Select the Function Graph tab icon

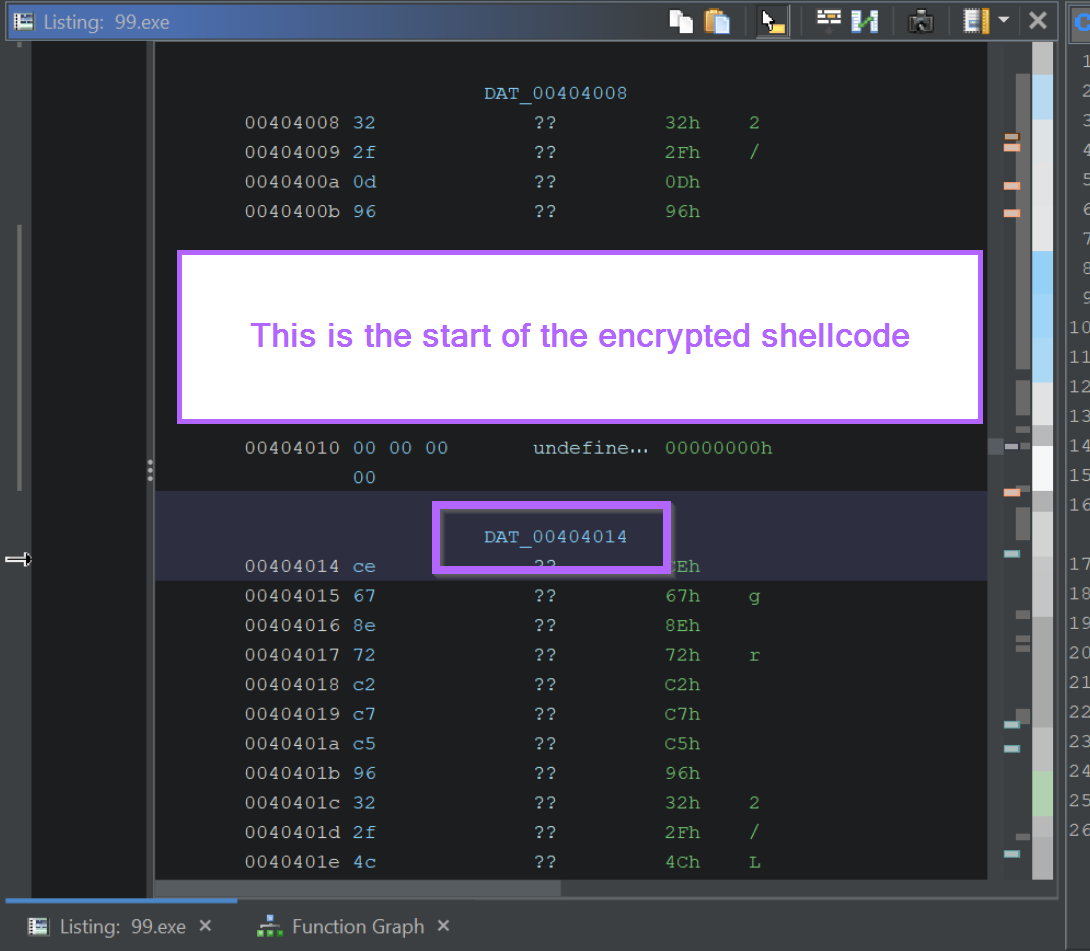(268, 926)
